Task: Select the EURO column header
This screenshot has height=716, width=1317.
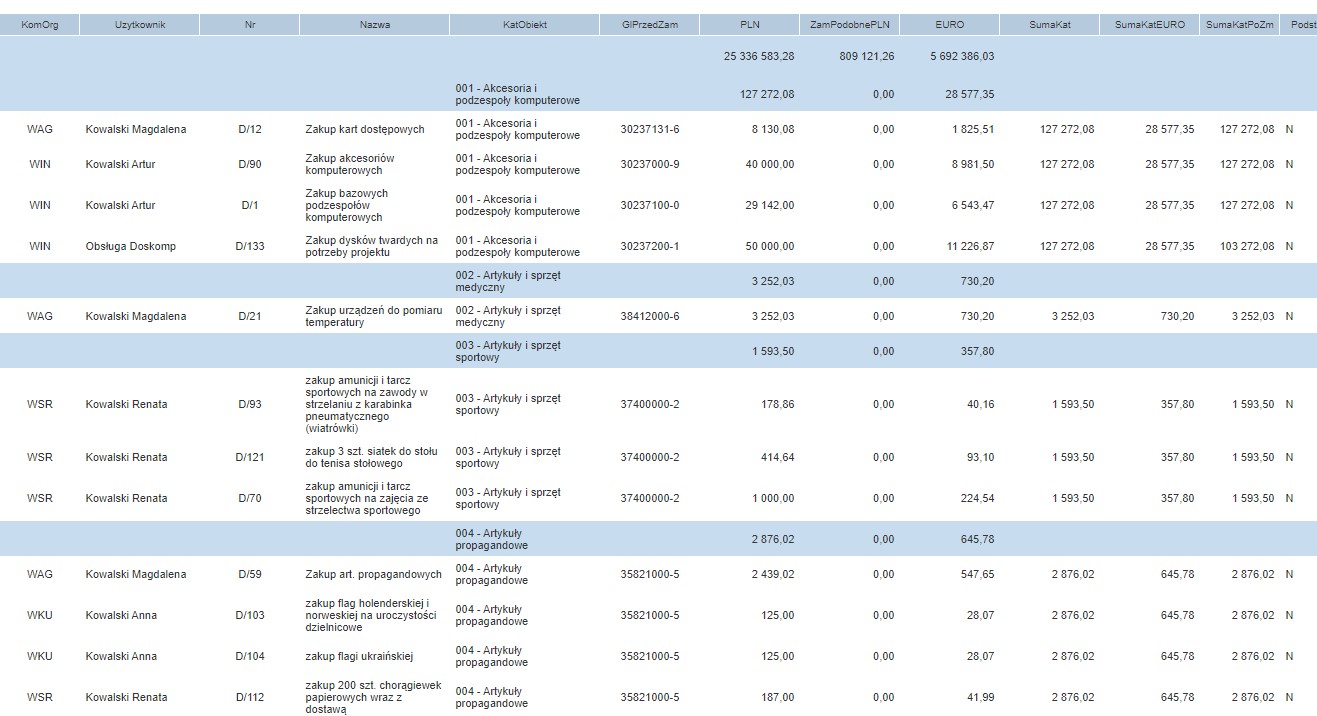Action: pos(950,24)
